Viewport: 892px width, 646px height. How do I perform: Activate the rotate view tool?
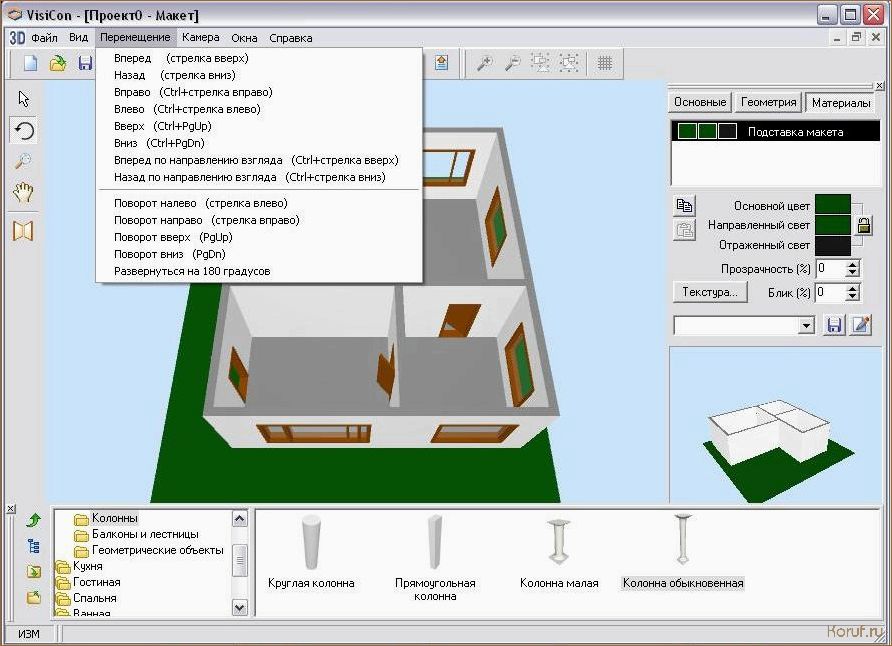[24, 130]
